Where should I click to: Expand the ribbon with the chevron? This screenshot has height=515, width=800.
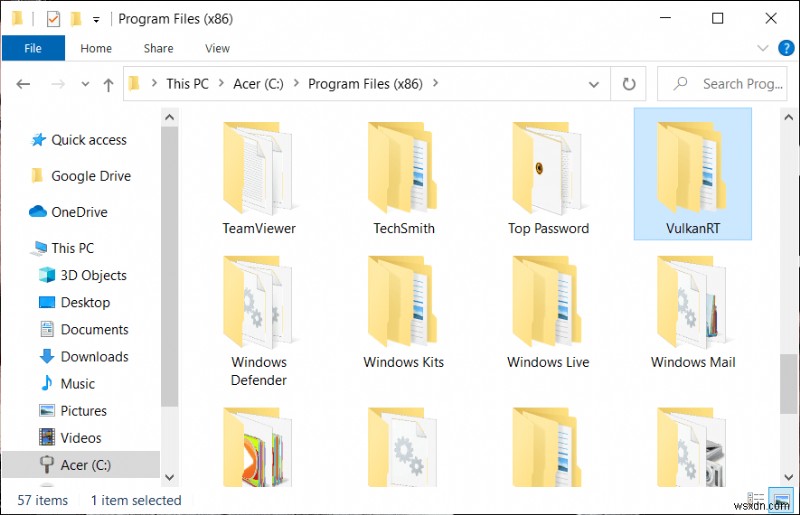click(762, 48)
